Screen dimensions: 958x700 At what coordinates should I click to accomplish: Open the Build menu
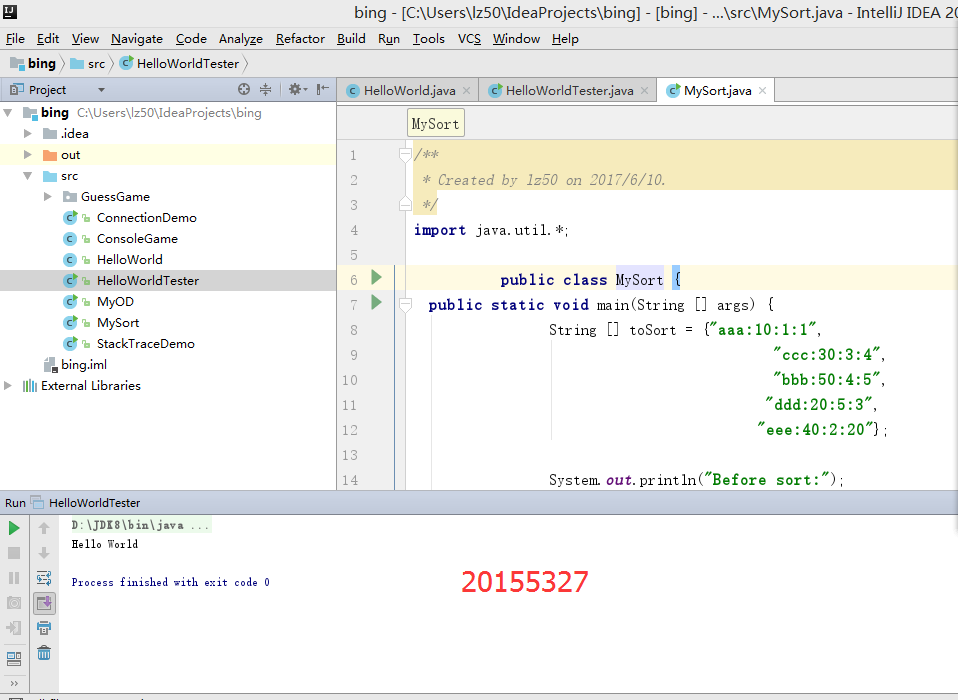coord(351,38)
